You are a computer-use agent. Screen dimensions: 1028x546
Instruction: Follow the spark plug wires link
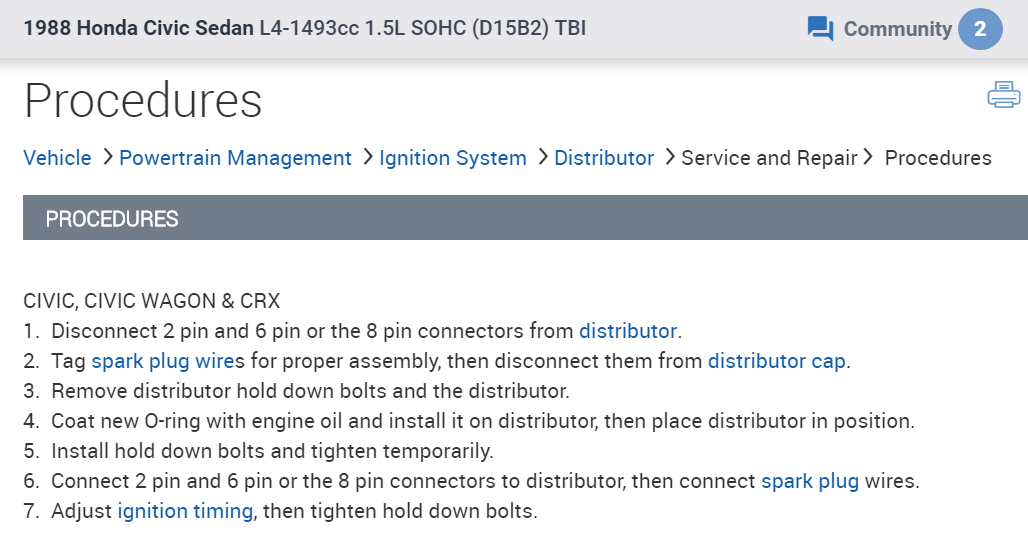(160, 361)
